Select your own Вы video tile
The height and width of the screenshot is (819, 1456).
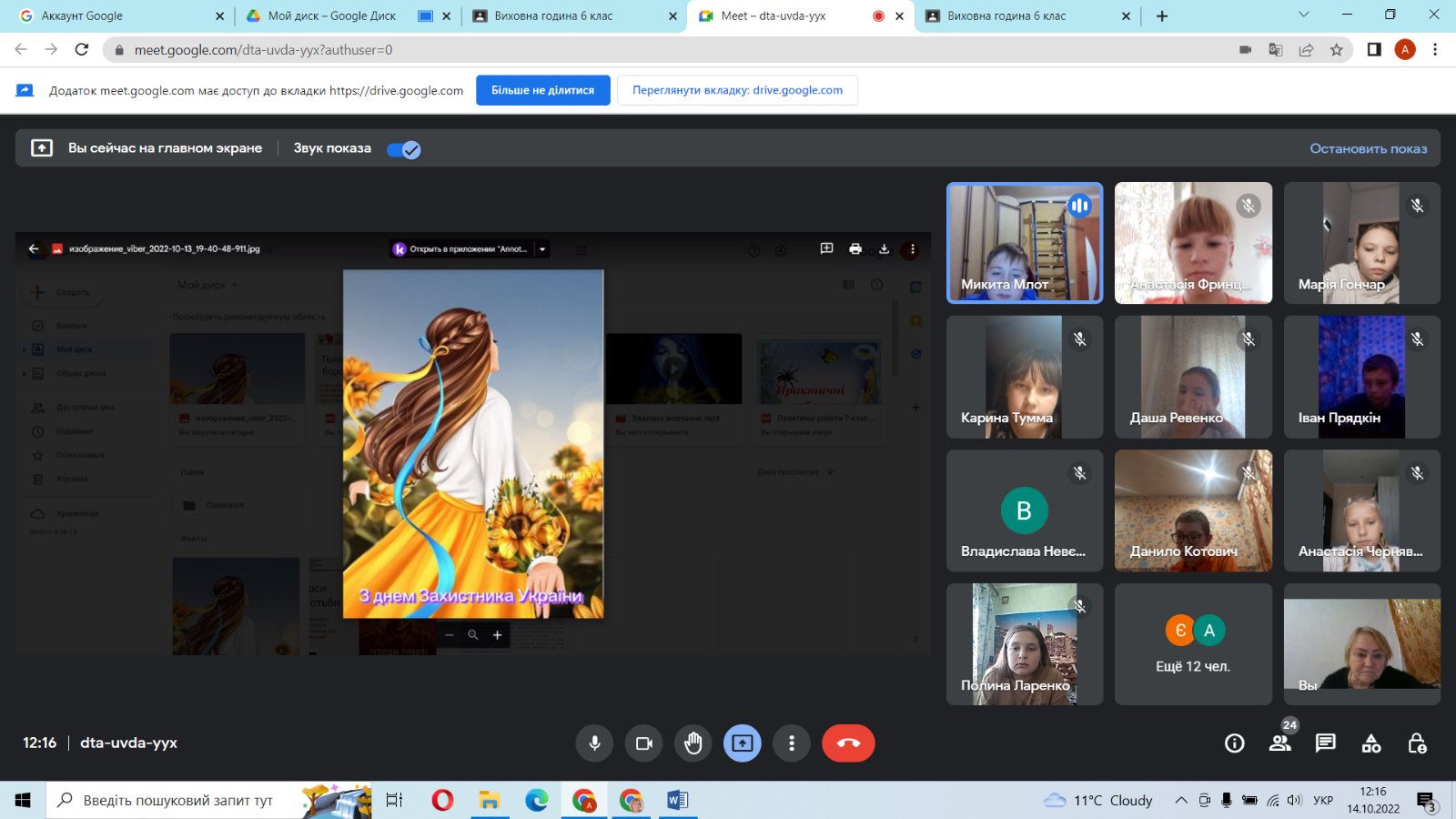1362,644
